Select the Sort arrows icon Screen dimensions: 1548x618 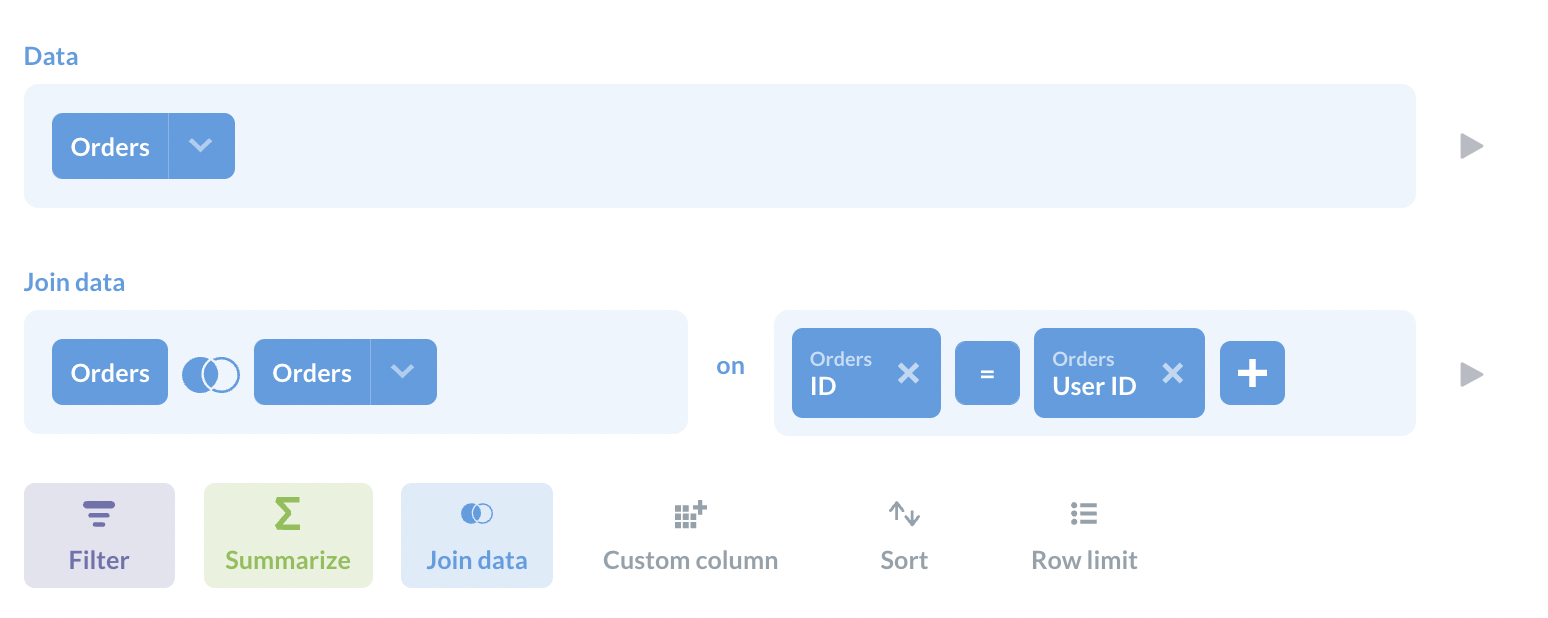[904, 512]
